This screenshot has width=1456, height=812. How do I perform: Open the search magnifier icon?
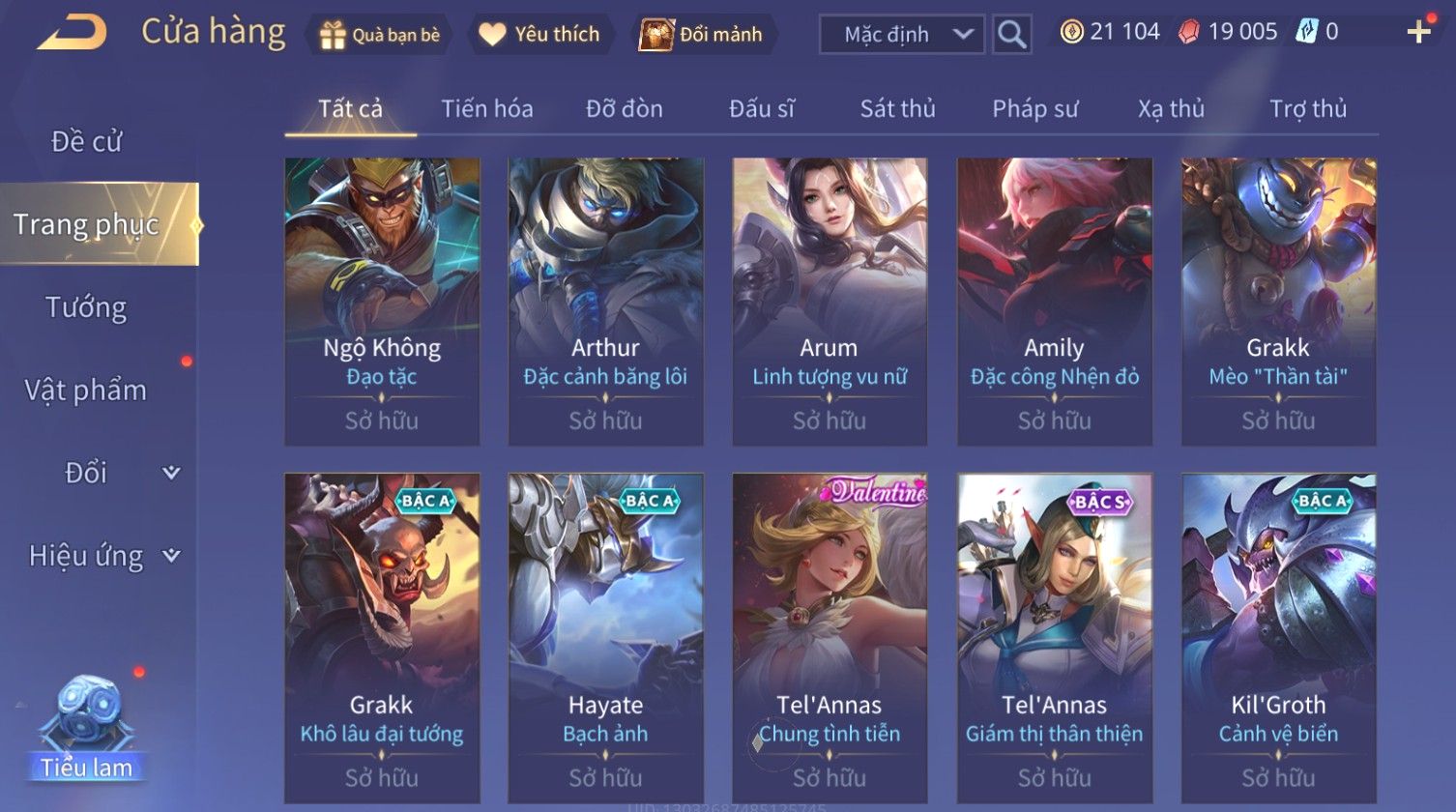click(x=1011, y=35)
